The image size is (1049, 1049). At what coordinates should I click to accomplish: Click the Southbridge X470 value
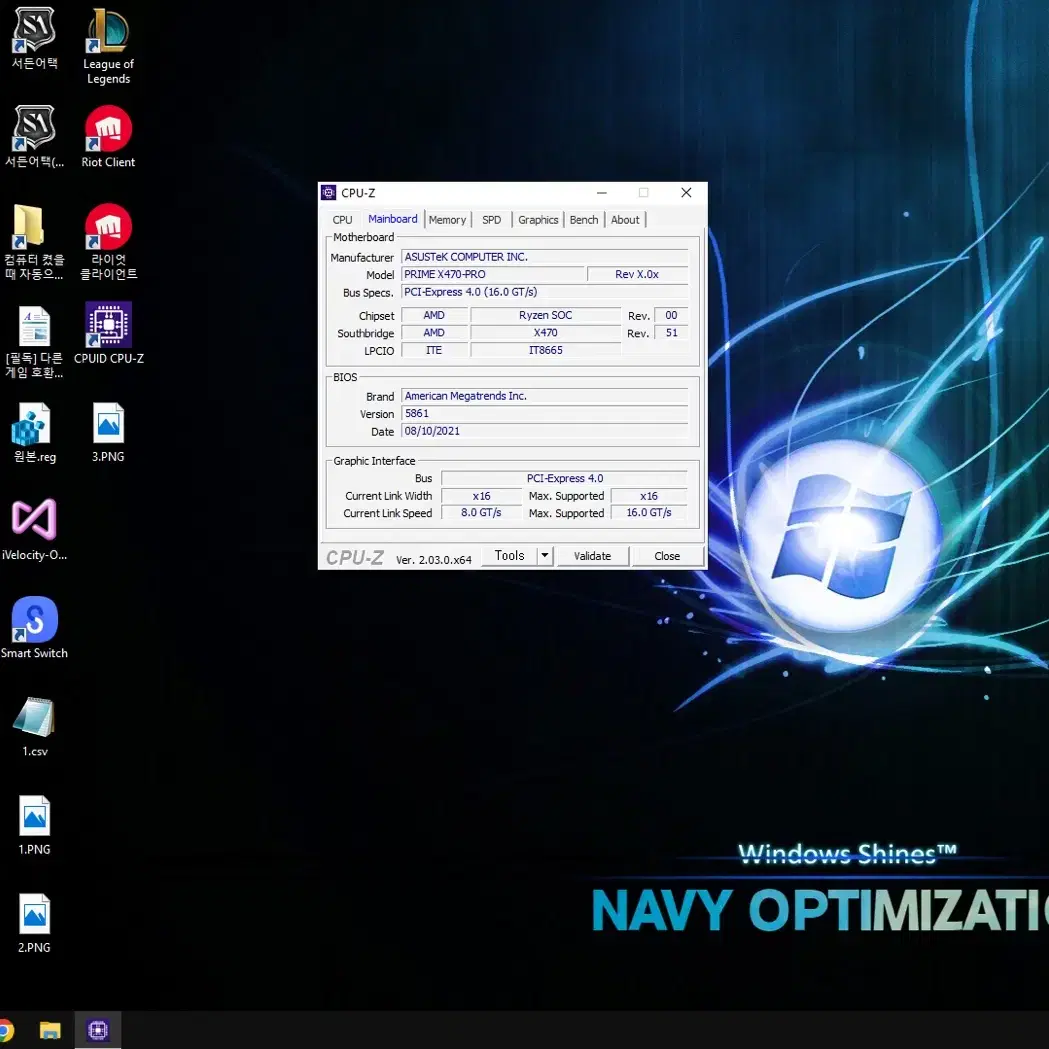pyautogui.click(x=546, y=332)
